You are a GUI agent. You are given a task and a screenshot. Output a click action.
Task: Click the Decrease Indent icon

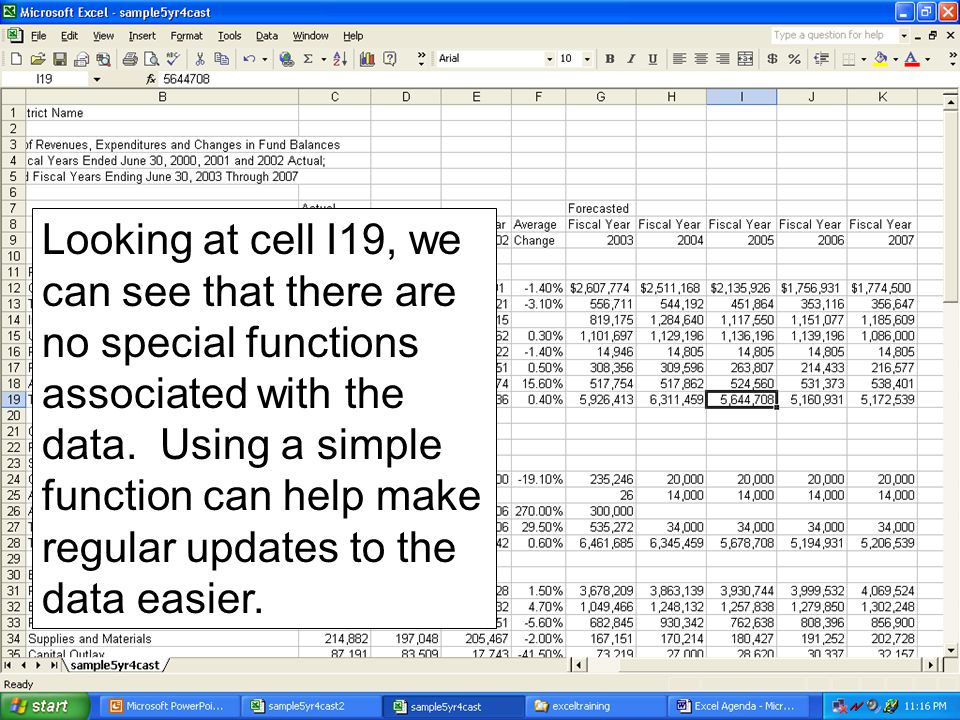click(822, 59)
